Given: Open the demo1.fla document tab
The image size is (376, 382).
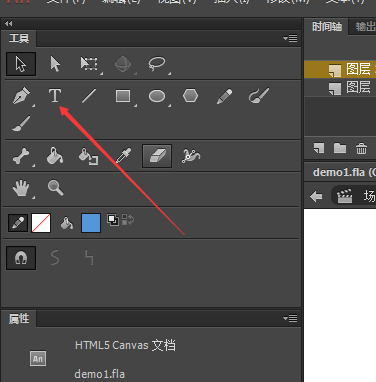Looking at the screenshot, I should click(x=344, y=172).
